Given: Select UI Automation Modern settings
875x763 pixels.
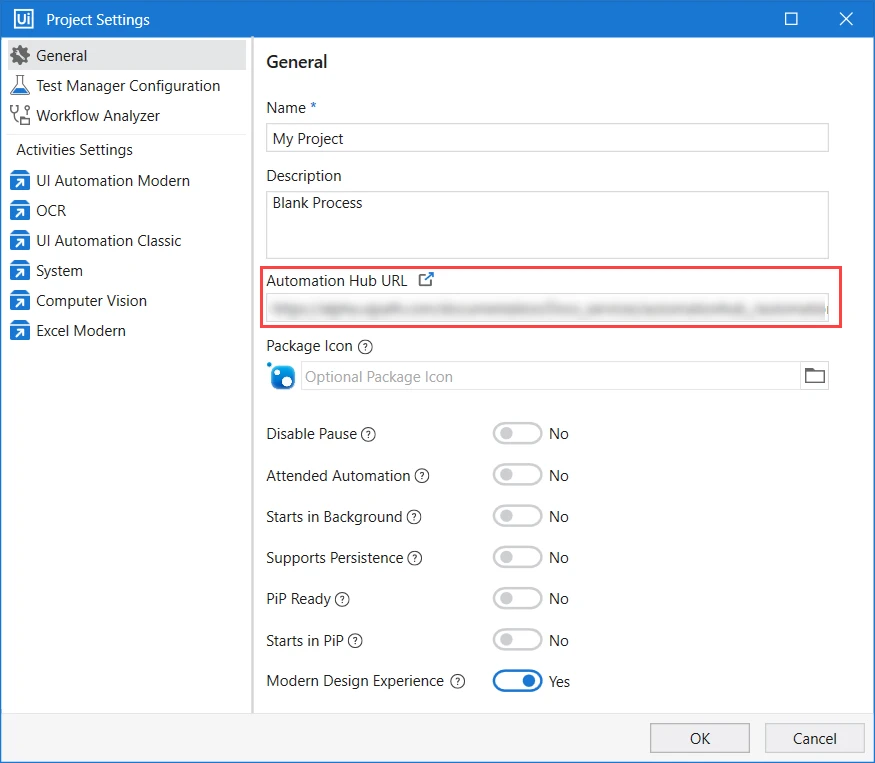Looking at the screenshot, I should [x=127, y=181].
